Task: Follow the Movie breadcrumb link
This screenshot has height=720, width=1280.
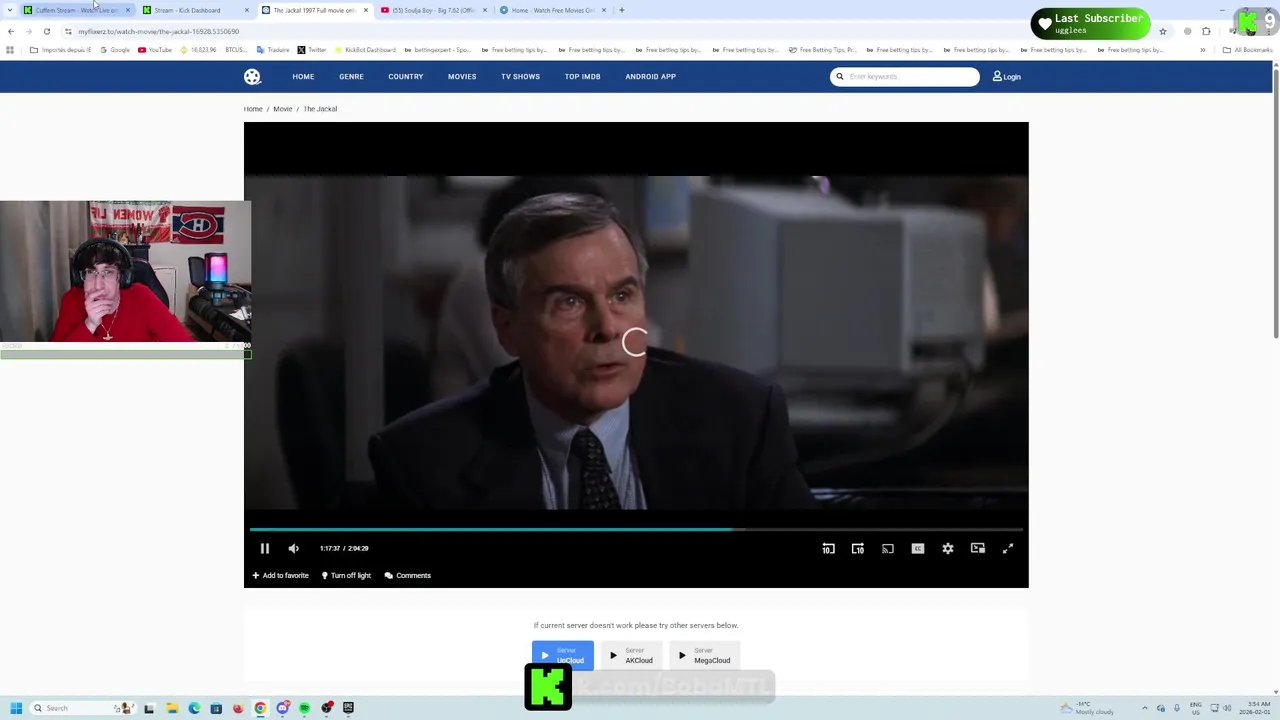Action: pos(283,109)
